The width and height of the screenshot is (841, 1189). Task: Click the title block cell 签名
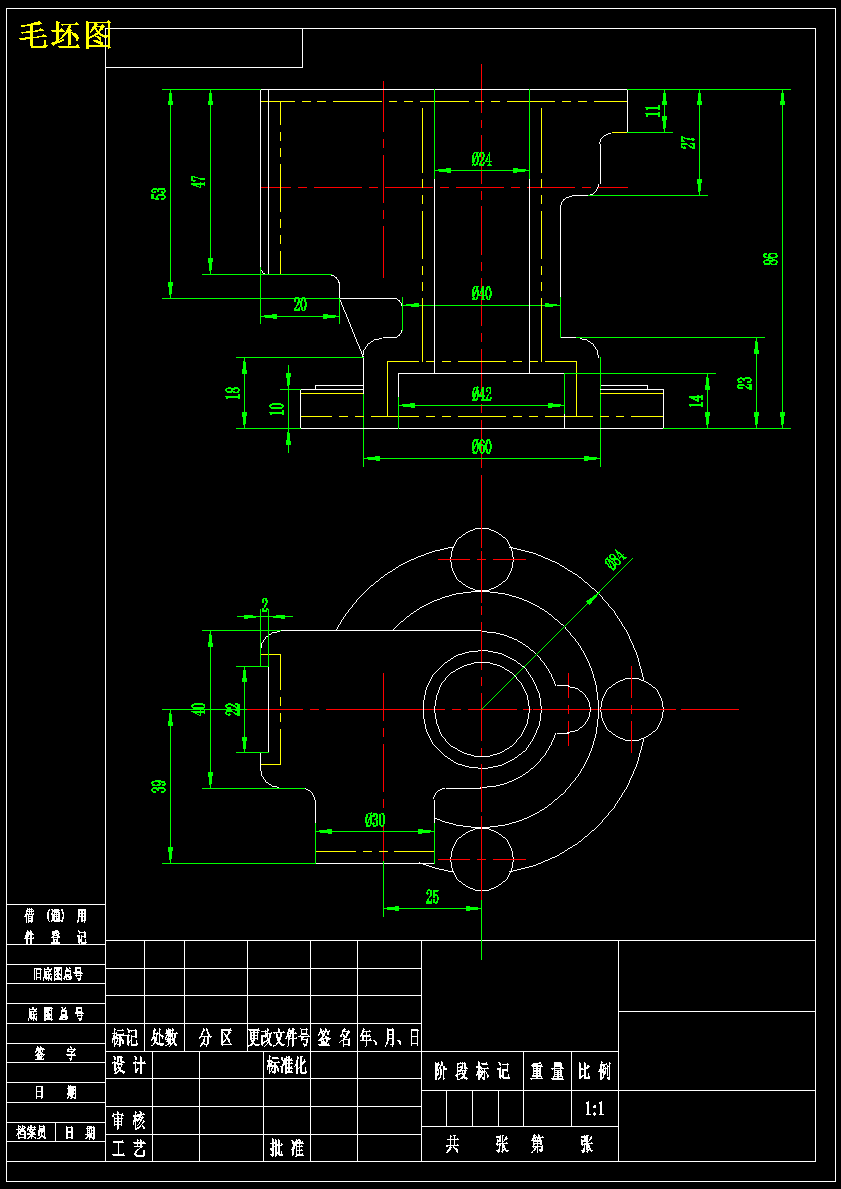point(334,1038)
